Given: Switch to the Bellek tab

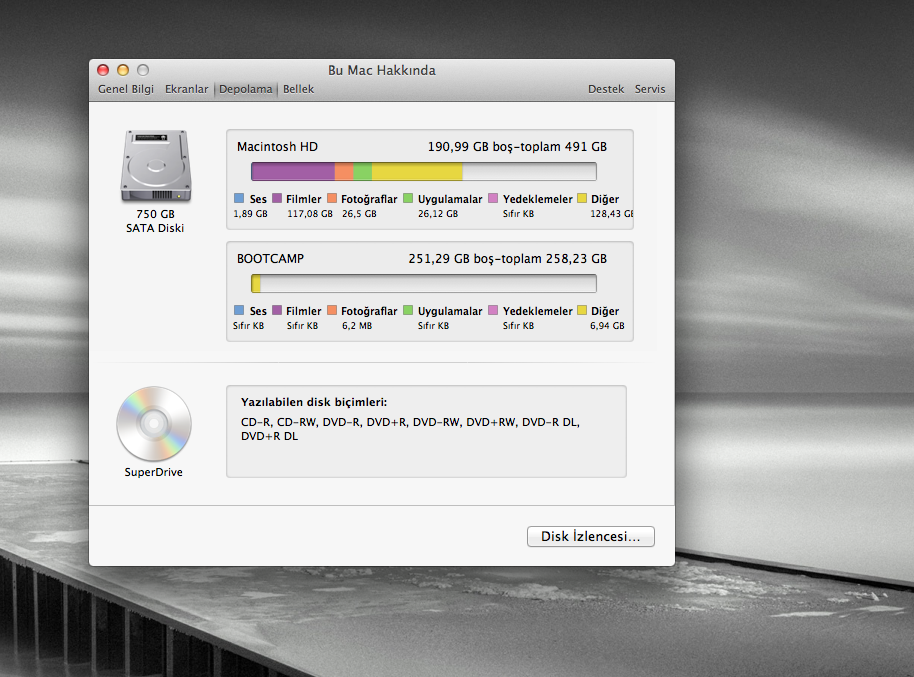Looking at the screenshot, I should coord(298,89).
